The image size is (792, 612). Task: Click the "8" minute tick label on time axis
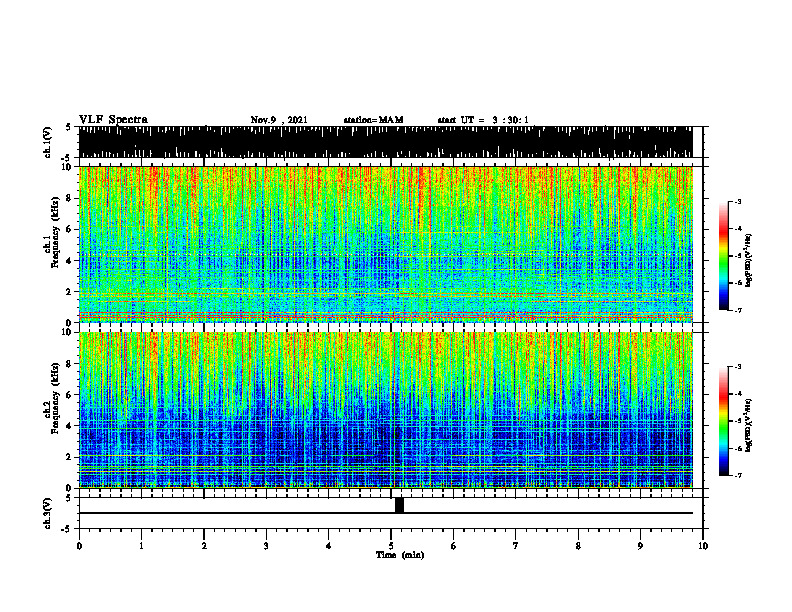point(578,546)
